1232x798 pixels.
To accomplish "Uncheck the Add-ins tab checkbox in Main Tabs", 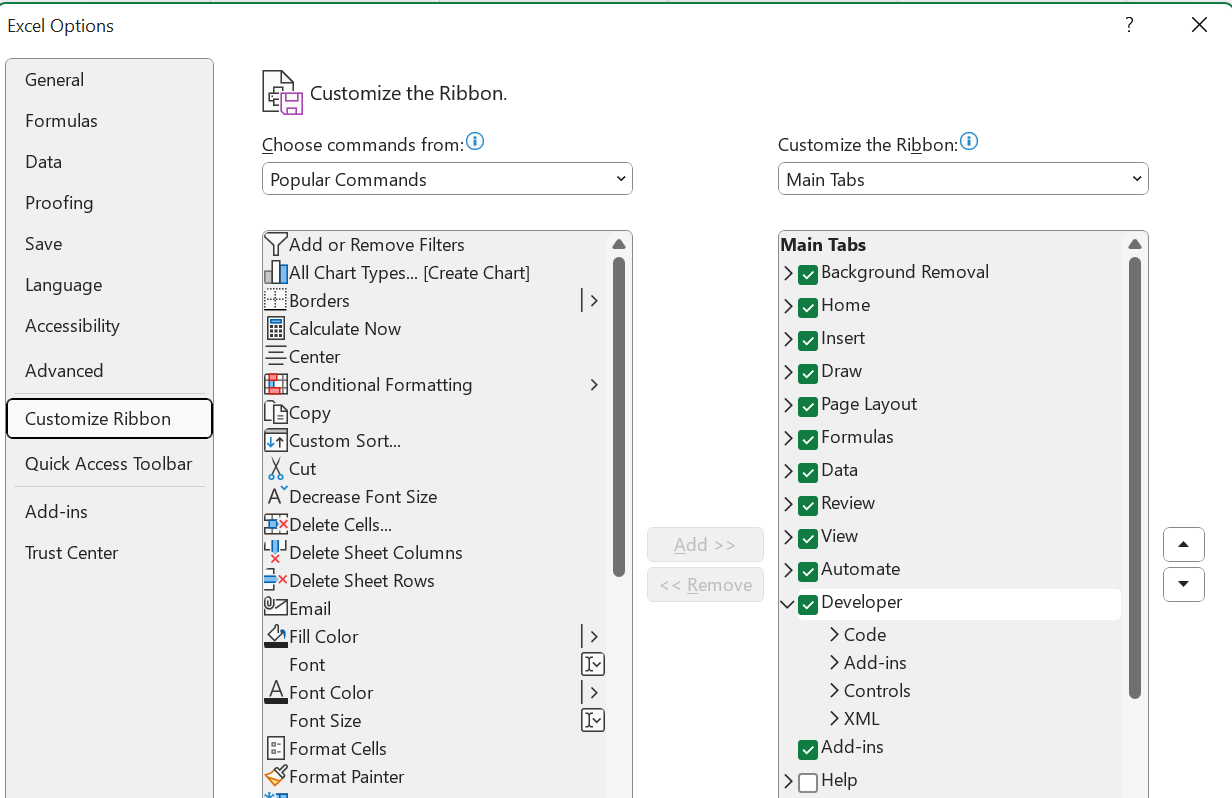I will 808,749.
